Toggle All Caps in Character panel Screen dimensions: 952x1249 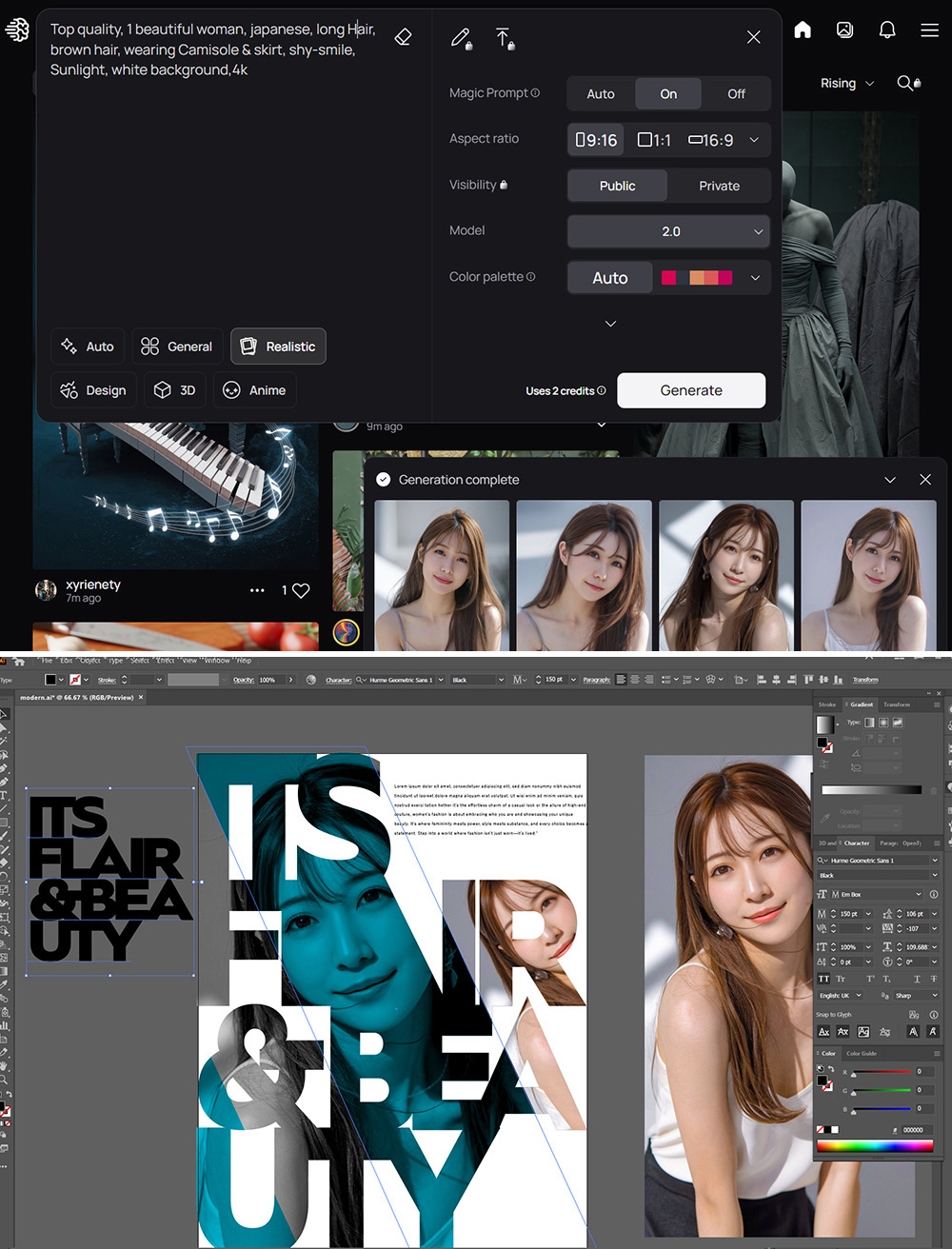pos(823,979)
